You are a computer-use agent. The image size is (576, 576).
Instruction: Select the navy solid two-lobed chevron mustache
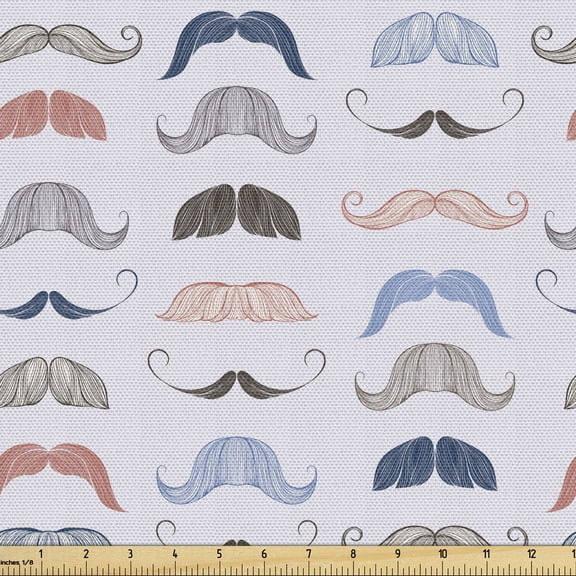pyautogui.click(x=435, y=463)
